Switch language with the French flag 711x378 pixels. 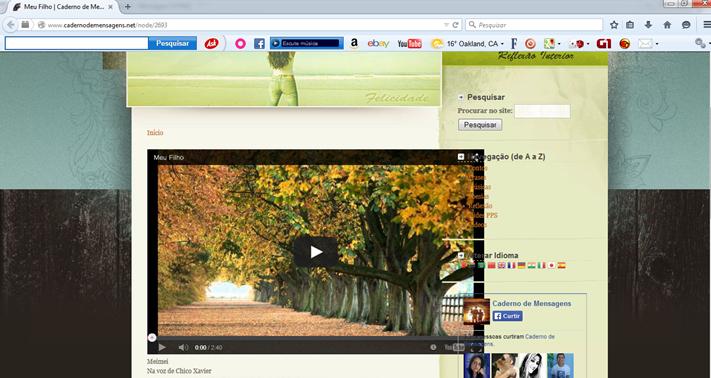512,266
